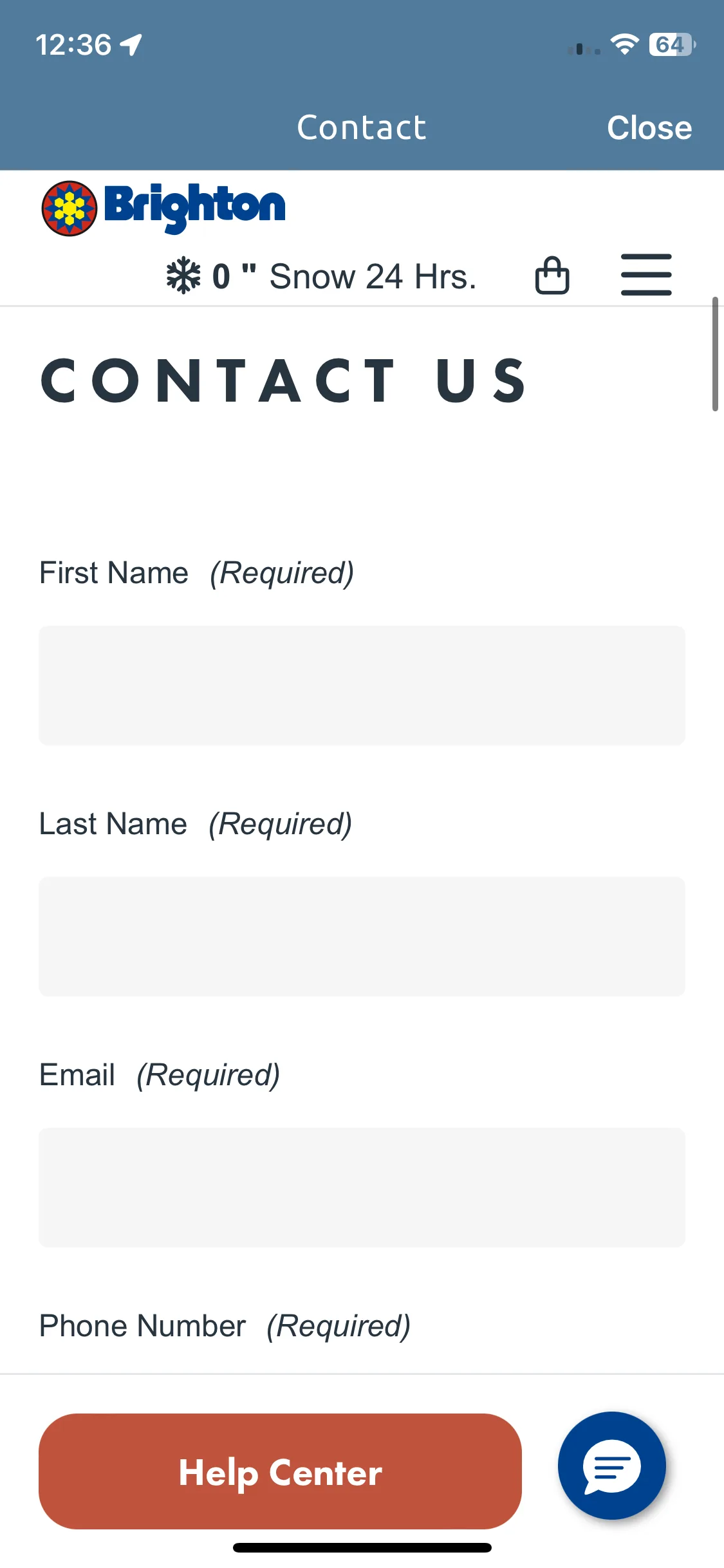
Task: Open the hamburger navigation menu
Action: [x=646, y=275]
